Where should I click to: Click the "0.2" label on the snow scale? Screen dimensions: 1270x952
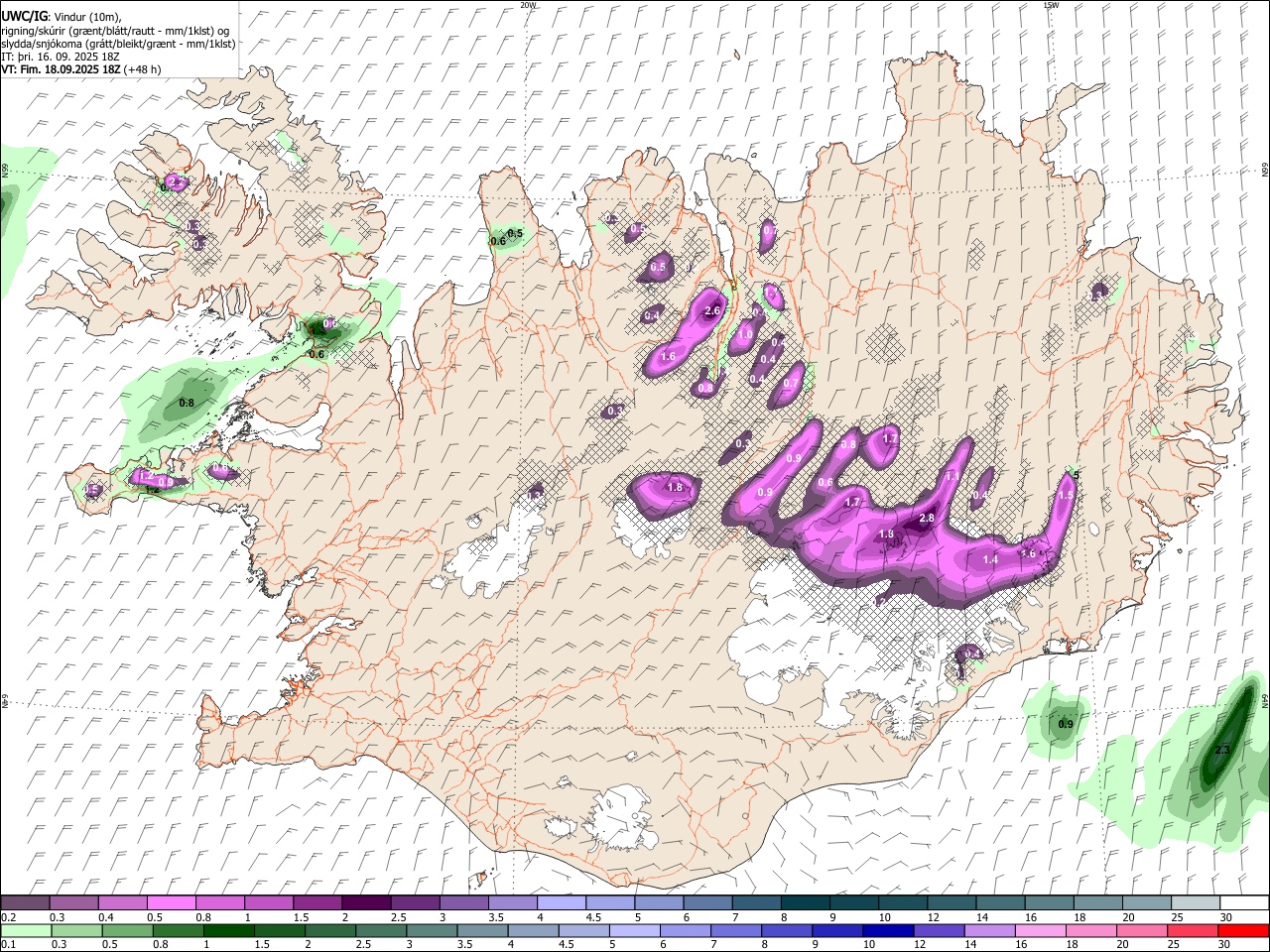pos(8,917)
